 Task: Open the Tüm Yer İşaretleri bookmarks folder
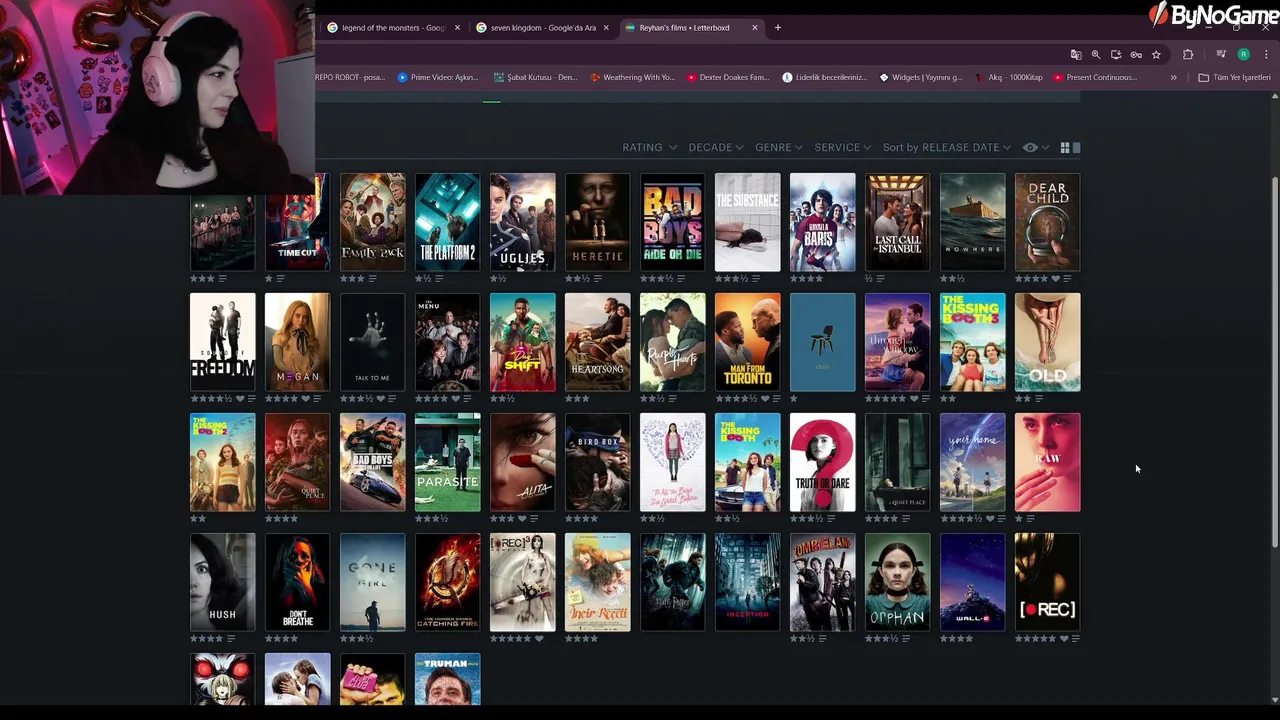click(1234, 77)
